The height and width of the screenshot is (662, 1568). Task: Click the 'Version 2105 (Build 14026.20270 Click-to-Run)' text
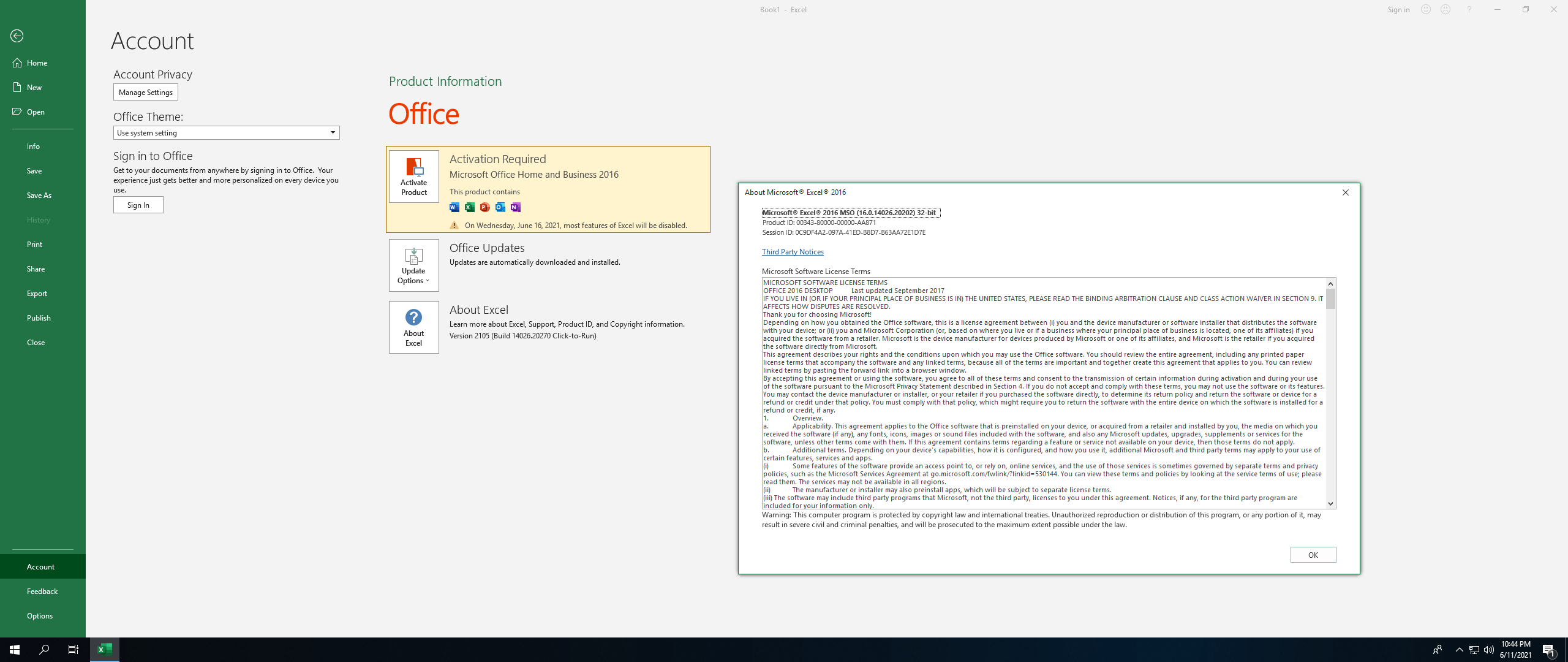(523, 336)
